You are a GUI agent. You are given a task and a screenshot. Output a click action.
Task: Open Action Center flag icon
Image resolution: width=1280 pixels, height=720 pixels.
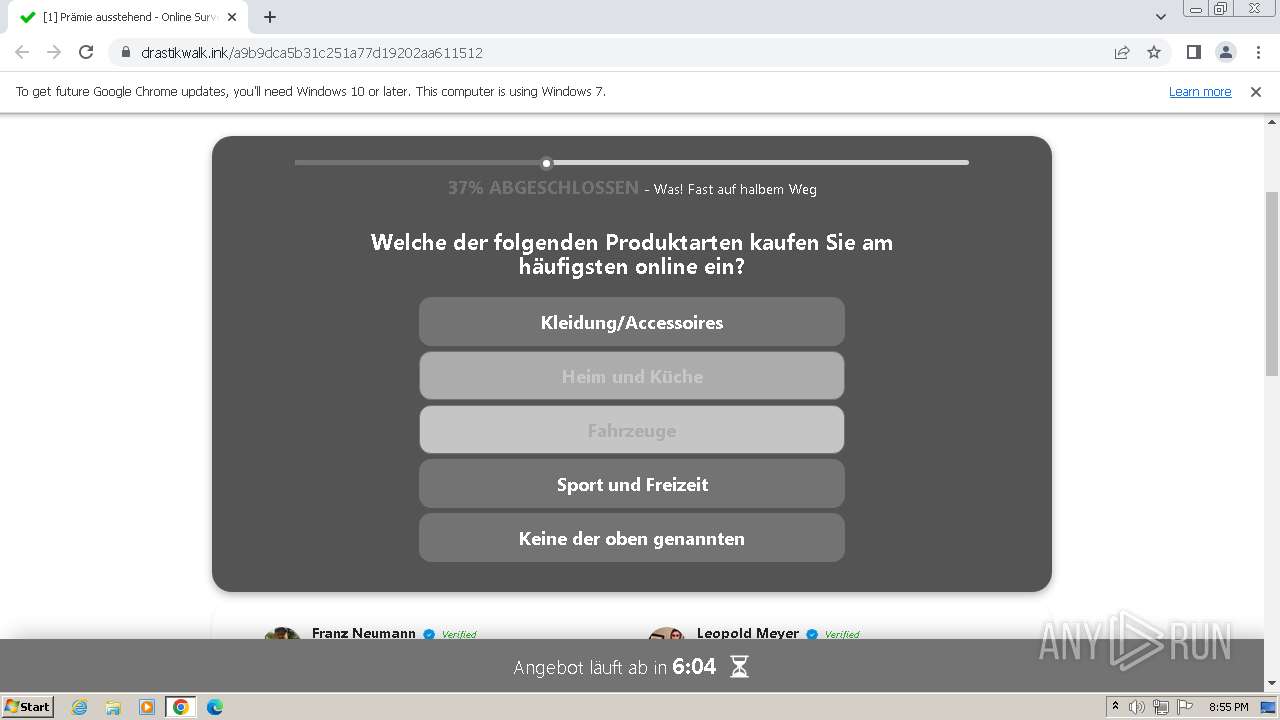[x=1185, y=707]
